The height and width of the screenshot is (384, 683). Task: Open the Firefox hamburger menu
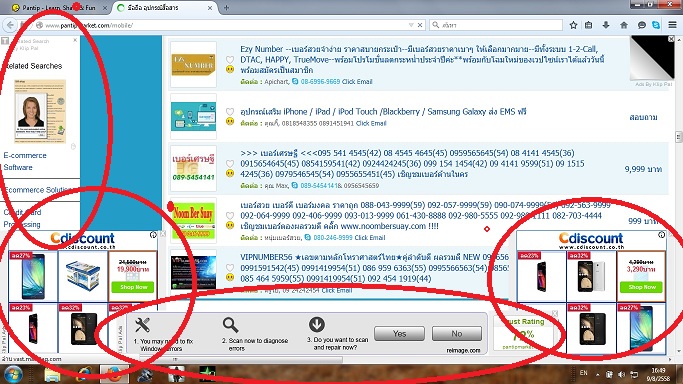[x=673, y=25]
